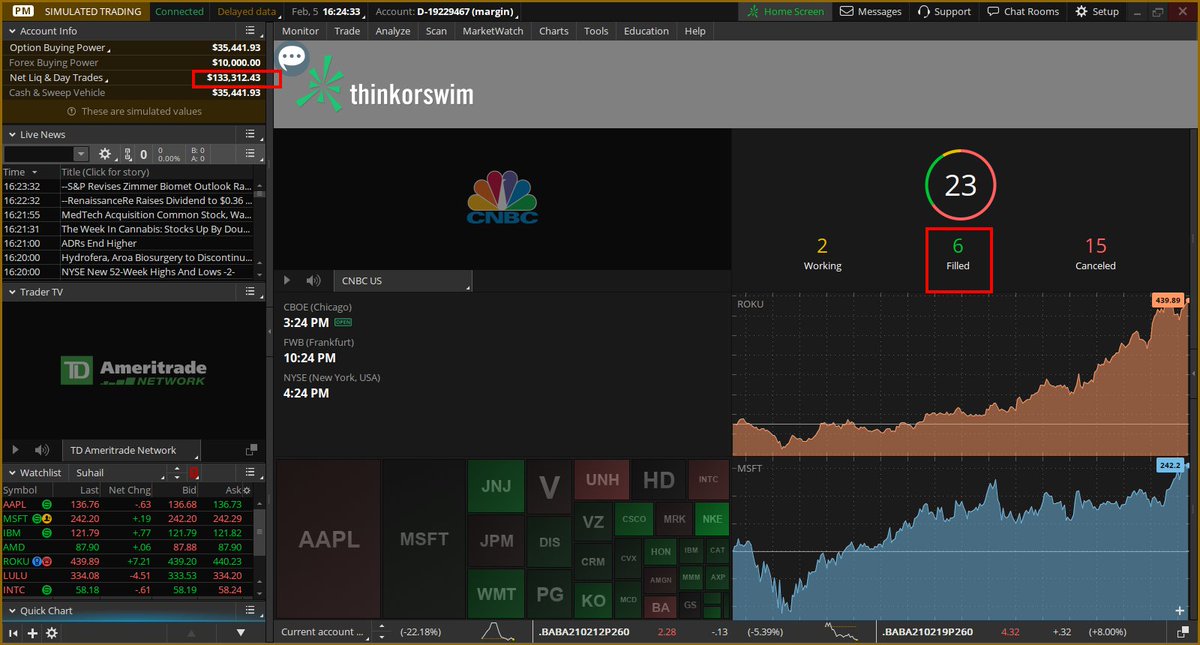Switch to the Analyze tab
The height and width of the screenshot is (645, 1200).
pyautogui.click(x=393, y=31)
